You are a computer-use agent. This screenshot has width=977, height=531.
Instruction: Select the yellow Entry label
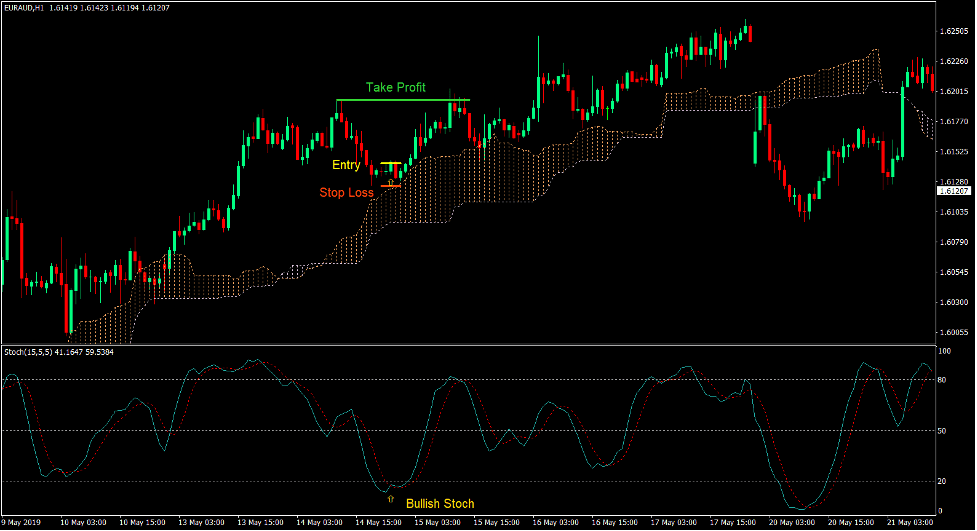tap(346, 165)
